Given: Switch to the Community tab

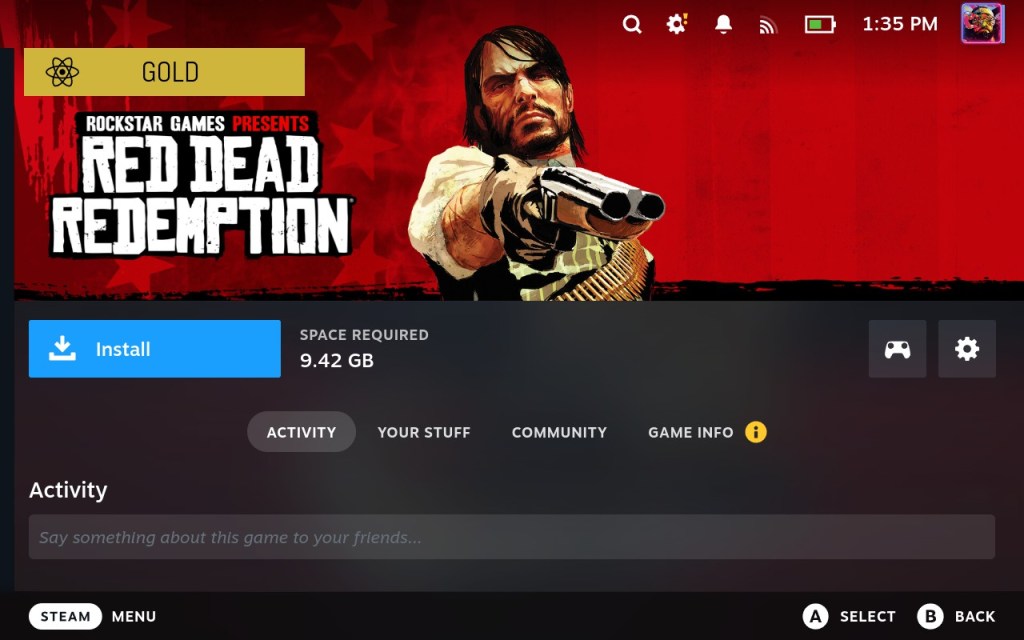Looking at the screenshot, I should 559,432.
